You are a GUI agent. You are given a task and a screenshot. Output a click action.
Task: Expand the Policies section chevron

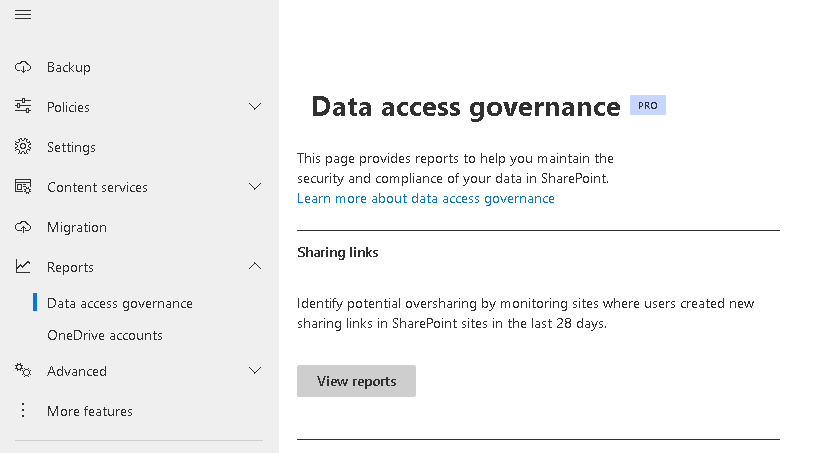(255, 107)
